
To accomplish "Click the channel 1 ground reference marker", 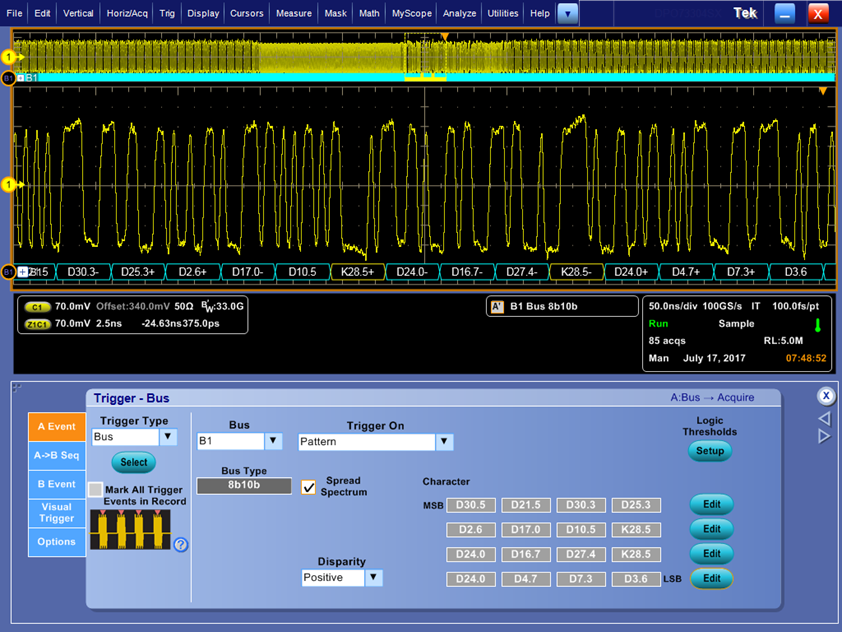I will pyautogui.click(x=9, y=185).
